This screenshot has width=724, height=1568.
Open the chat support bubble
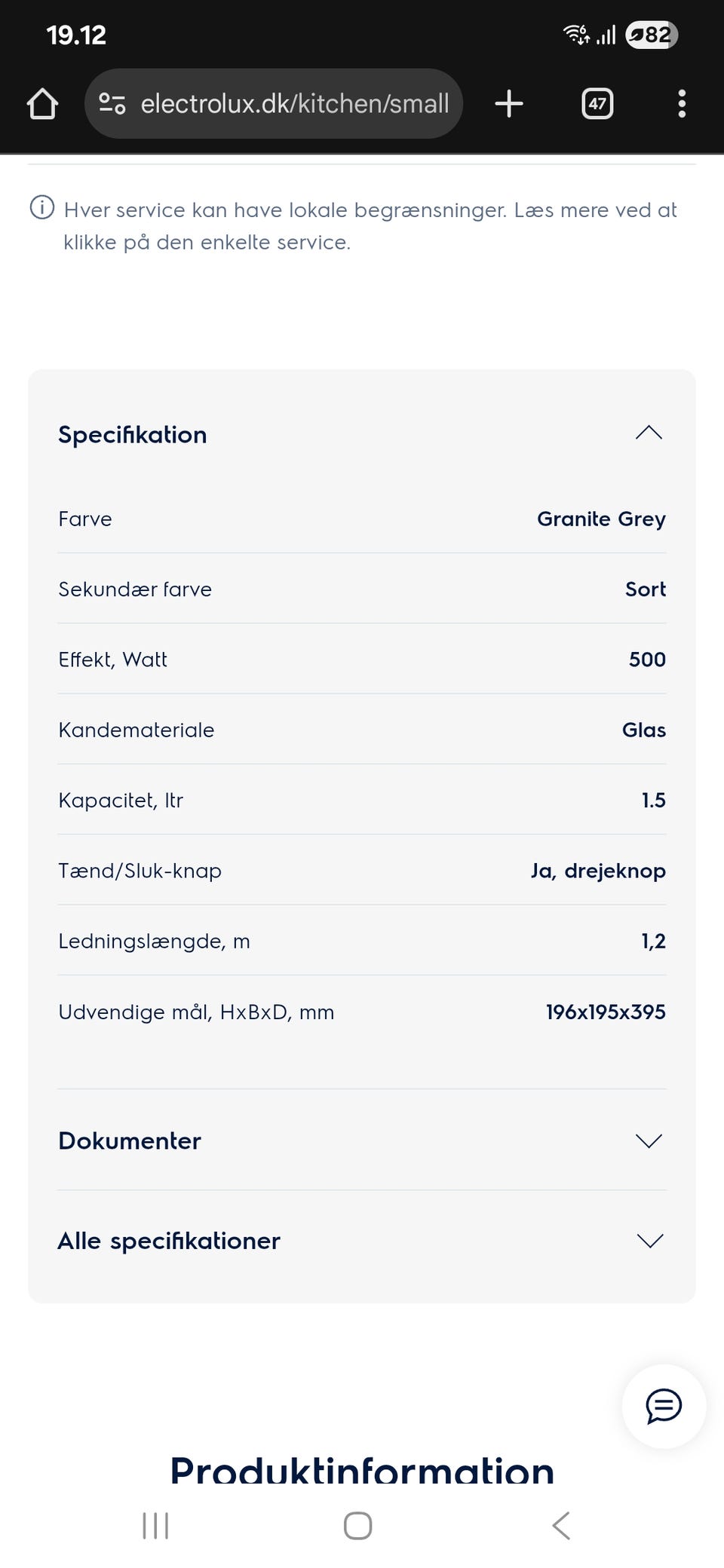click(x=664, y=1406)
